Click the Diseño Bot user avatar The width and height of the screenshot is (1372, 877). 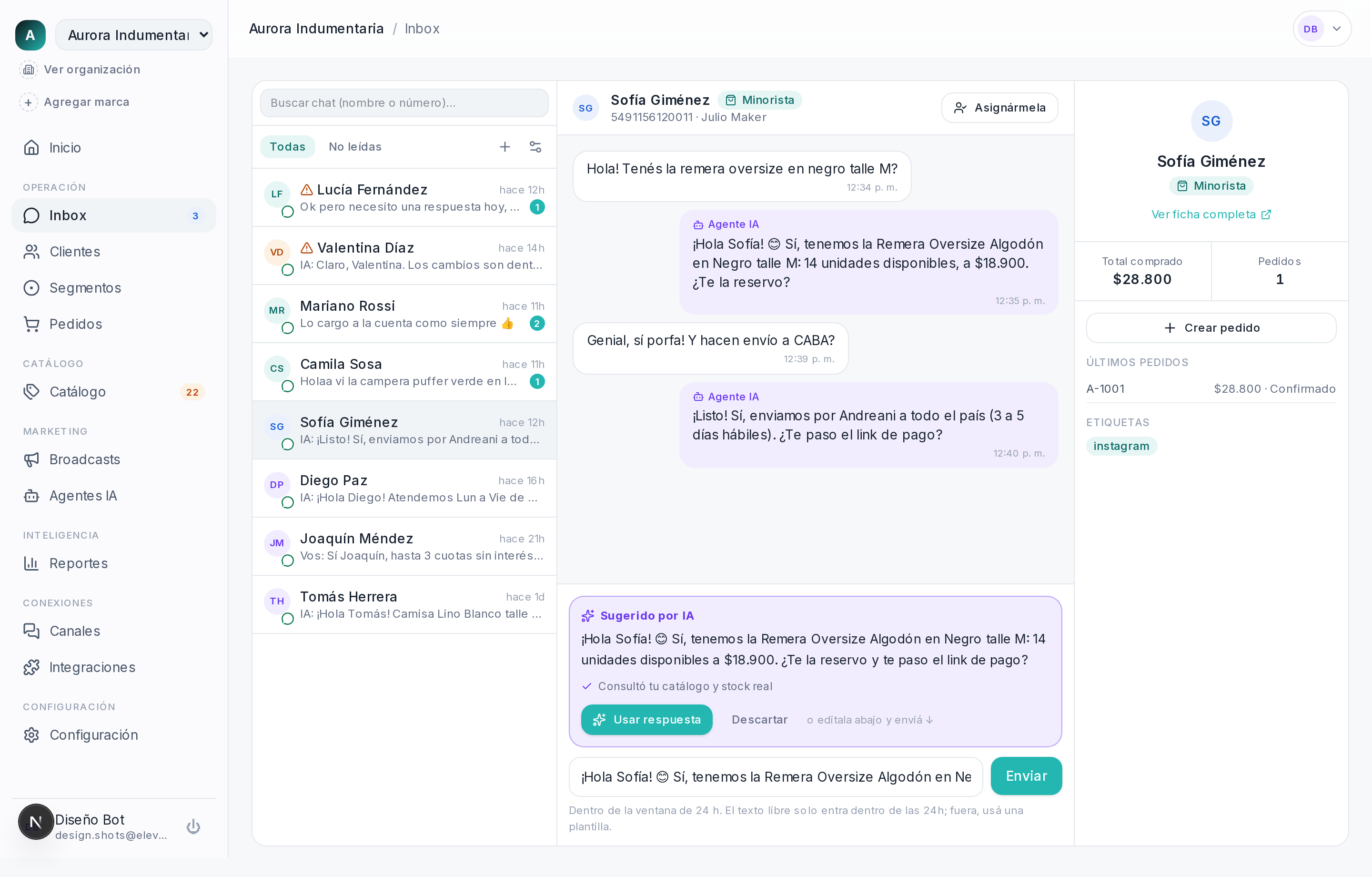pos(36,822)
